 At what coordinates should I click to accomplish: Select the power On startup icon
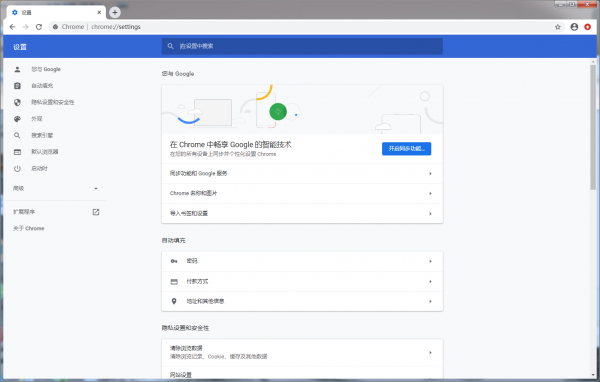tap(17, 168)
